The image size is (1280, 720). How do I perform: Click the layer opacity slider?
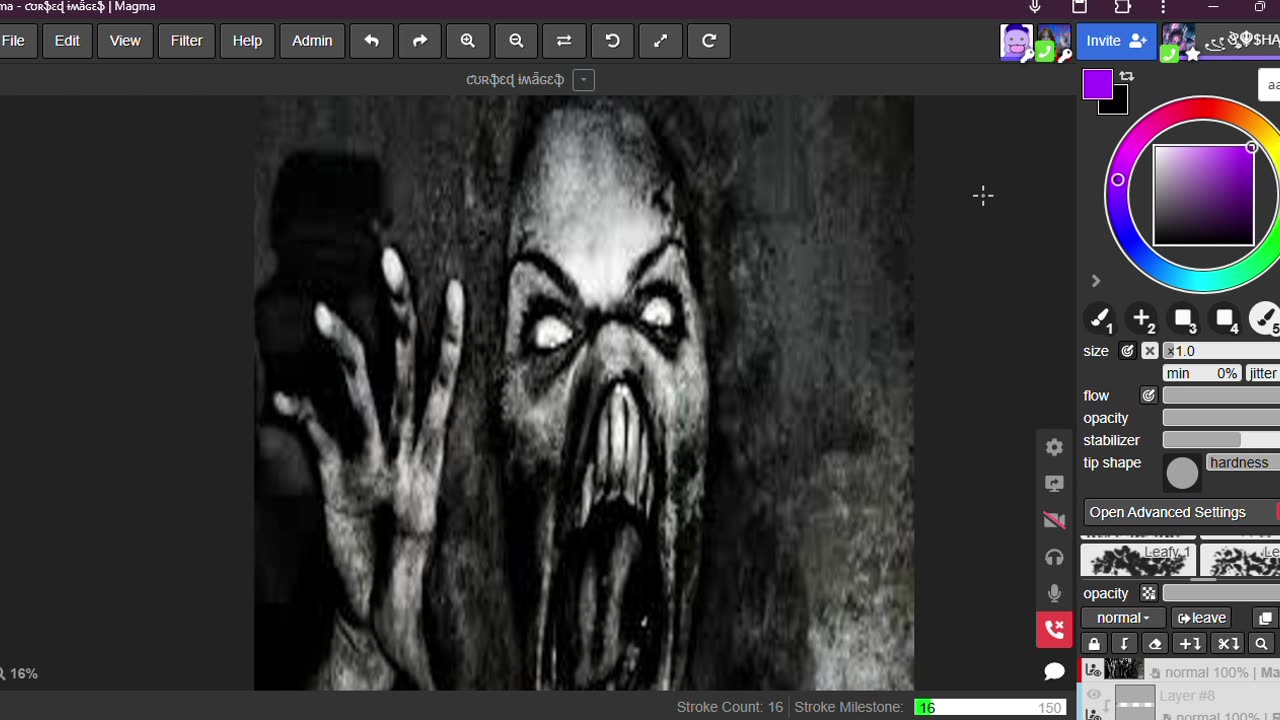(1221, 594)
